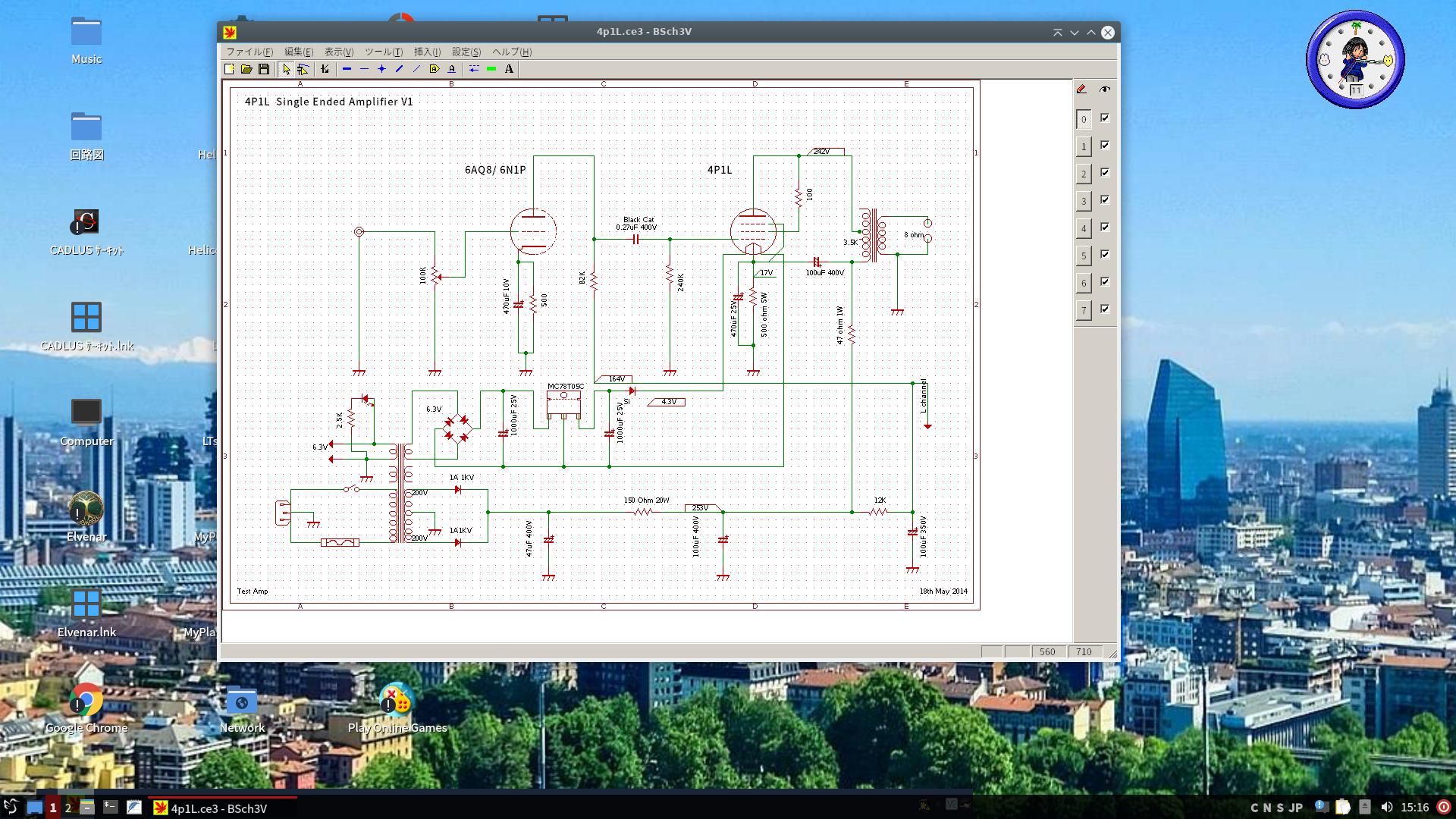Hide layer 7 using its checkbox

[x=1105, y=309]
